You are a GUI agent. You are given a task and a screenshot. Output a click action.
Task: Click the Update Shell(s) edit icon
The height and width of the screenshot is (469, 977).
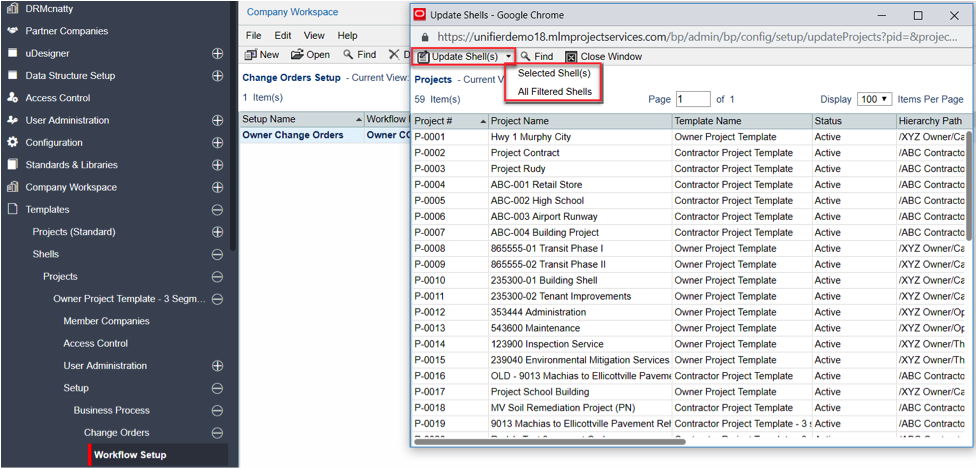point(424,57)
